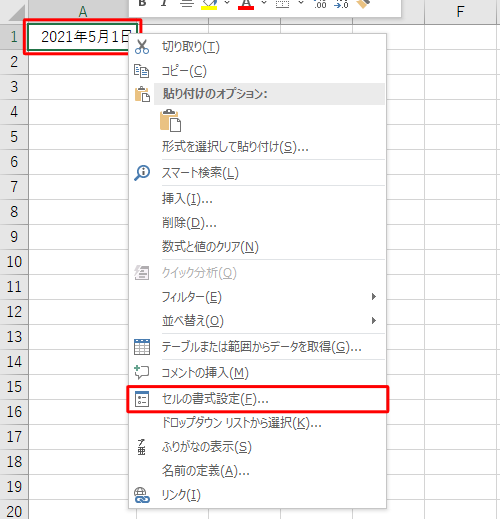Click the borders icon in mini toolbar
Viewport: 500px width, 519px height.
click(x=282, y=4)
